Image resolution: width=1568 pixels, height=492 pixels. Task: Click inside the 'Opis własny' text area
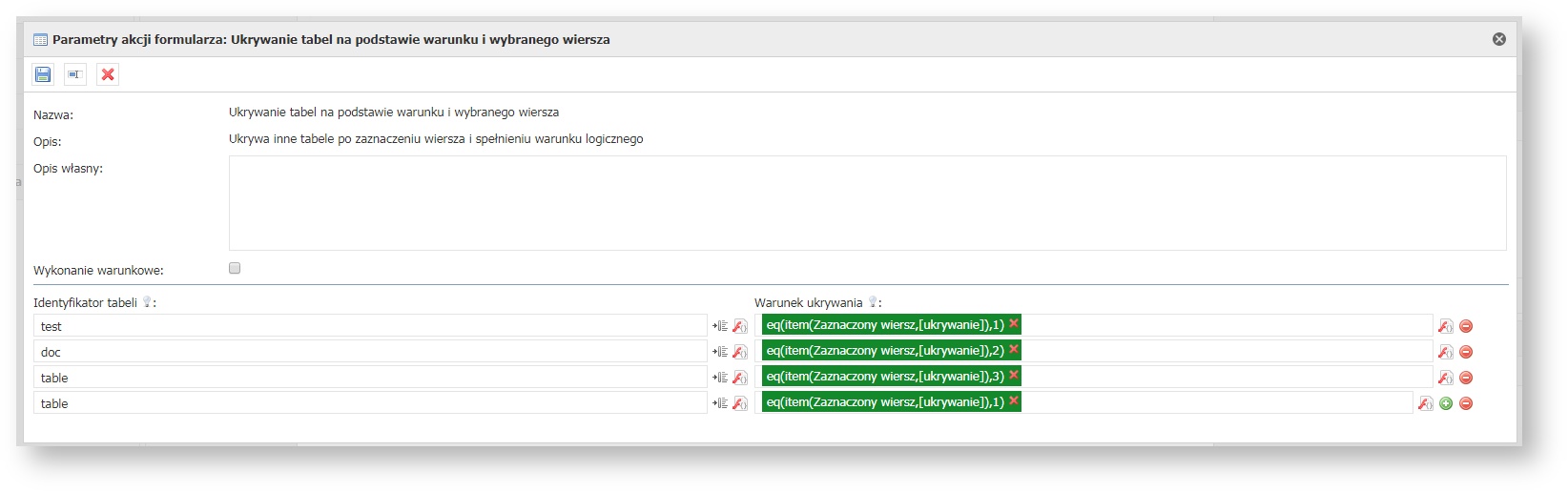tap(866, 203)
